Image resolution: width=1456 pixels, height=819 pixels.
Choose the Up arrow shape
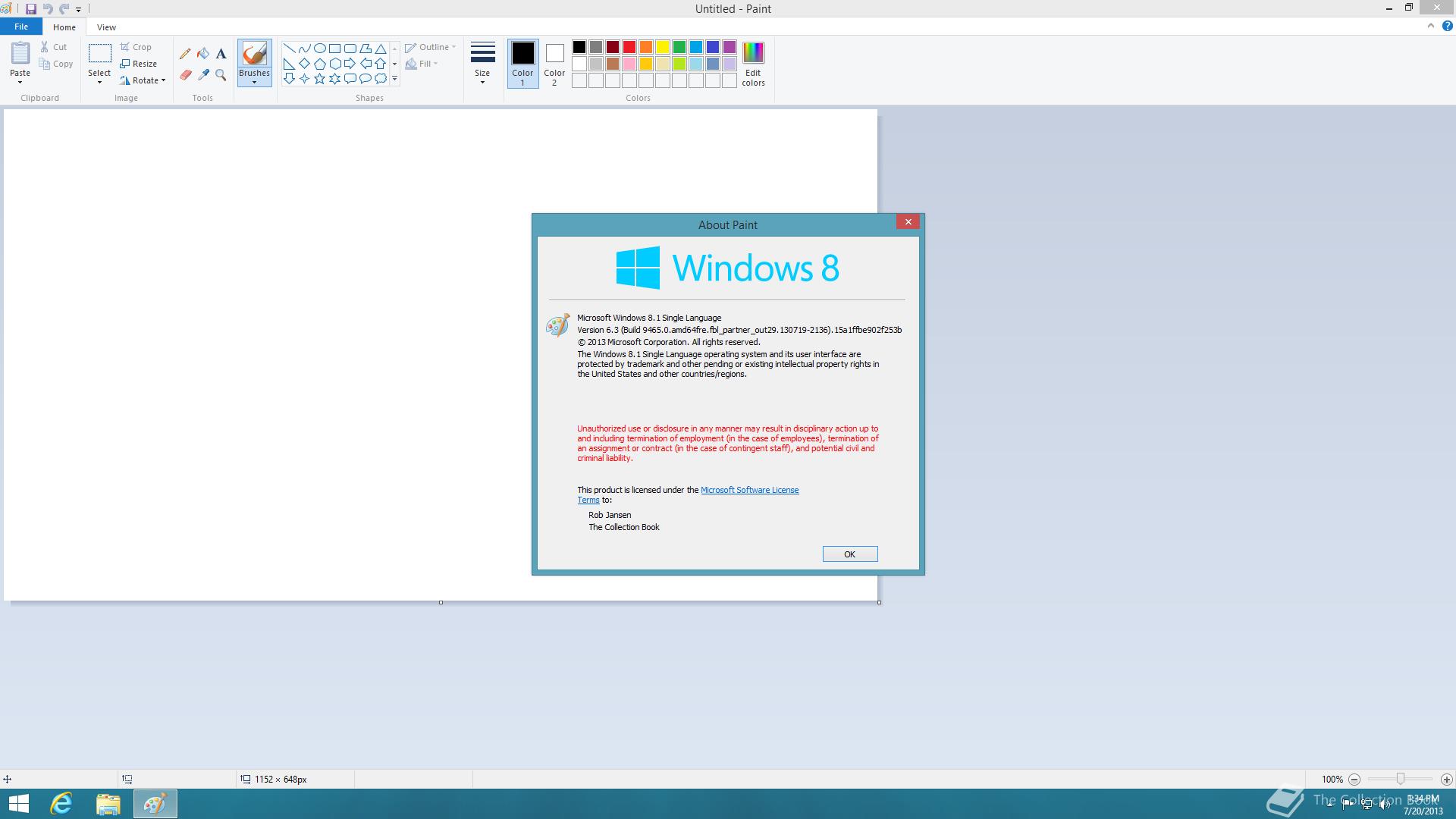(x=380, y=64)
